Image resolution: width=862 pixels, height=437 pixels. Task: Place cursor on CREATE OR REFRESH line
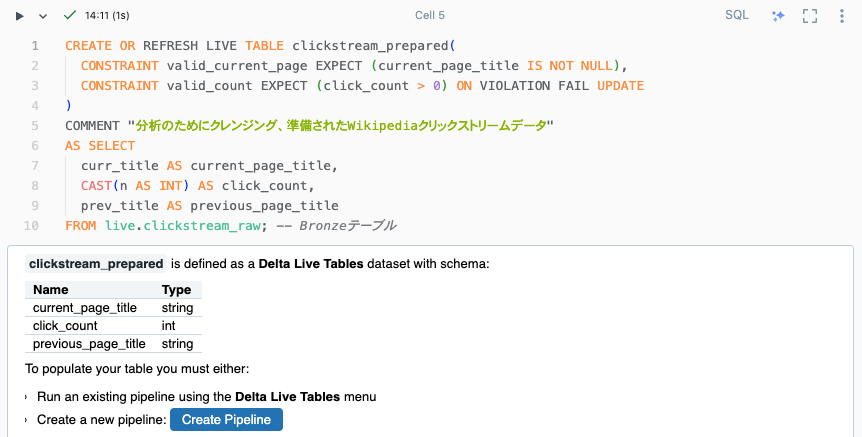point(260,46)
